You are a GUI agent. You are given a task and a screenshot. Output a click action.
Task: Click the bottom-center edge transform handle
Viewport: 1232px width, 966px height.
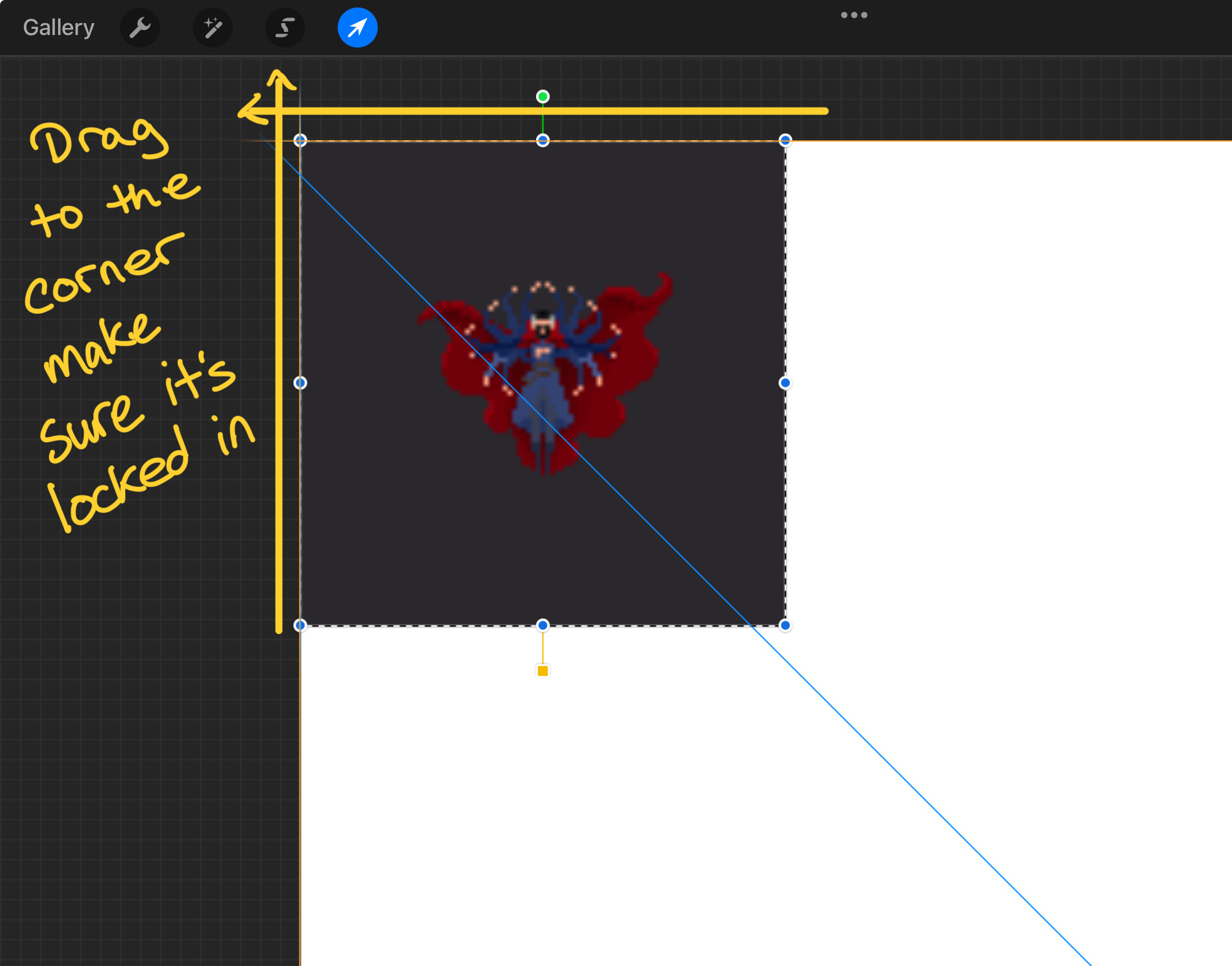coord(543,625)
